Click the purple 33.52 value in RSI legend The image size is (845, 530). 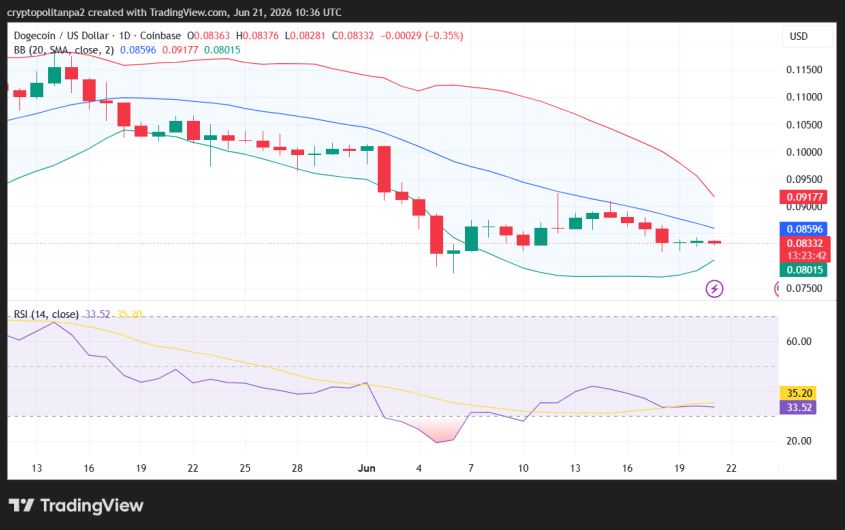click(98, 314)
